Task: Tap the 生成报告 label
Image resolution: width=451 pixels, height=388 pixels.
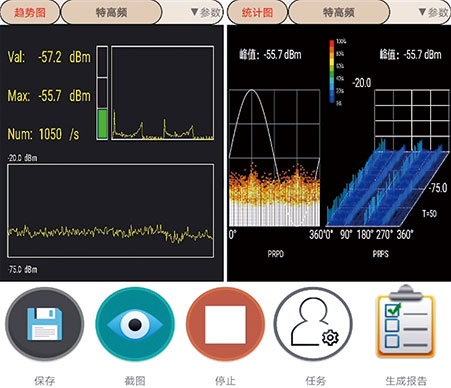Action: coord(406,381)
